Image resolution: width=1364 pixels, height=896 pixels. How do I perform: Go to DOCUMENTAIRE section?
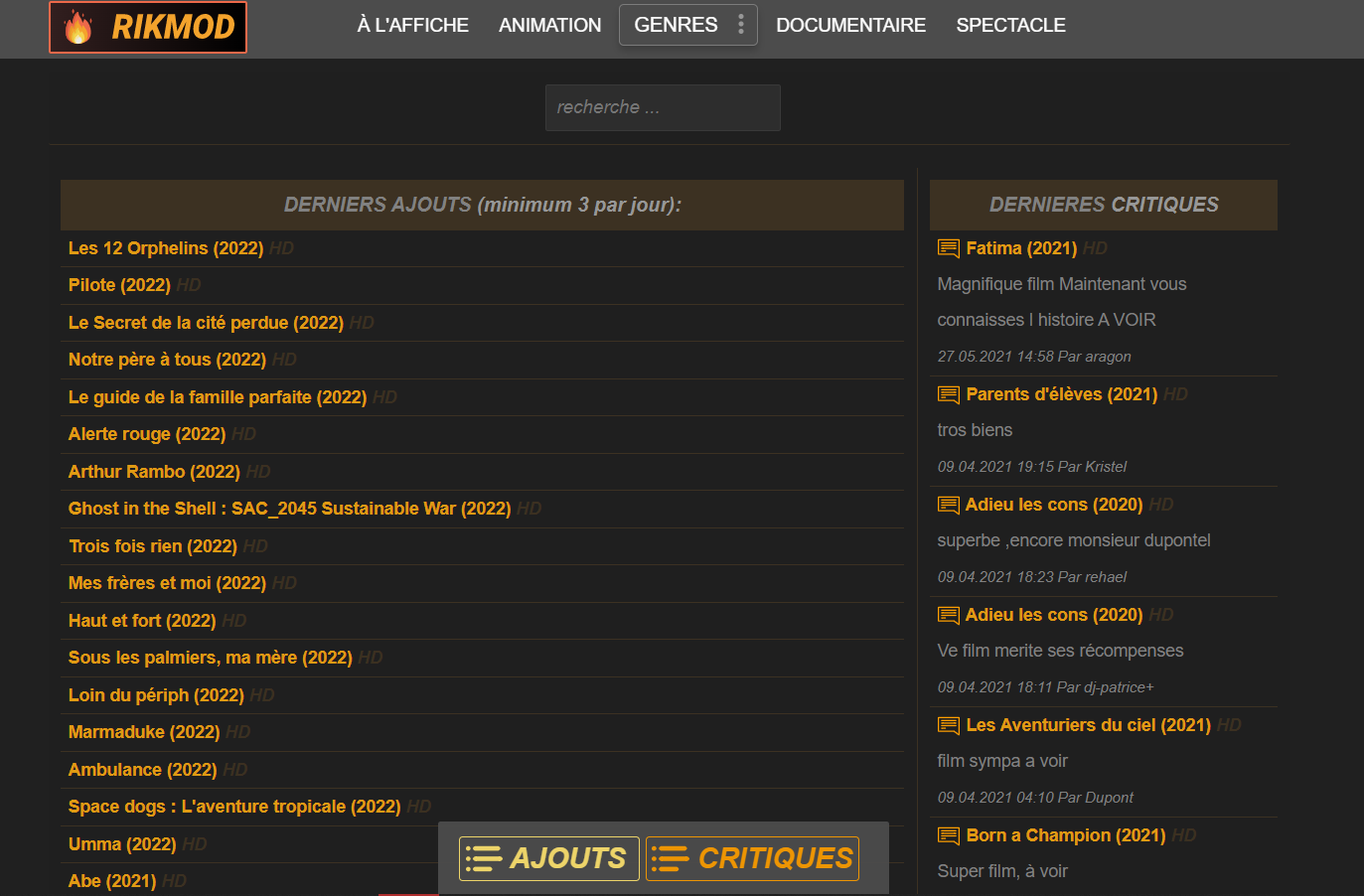[x=851, y=25]
